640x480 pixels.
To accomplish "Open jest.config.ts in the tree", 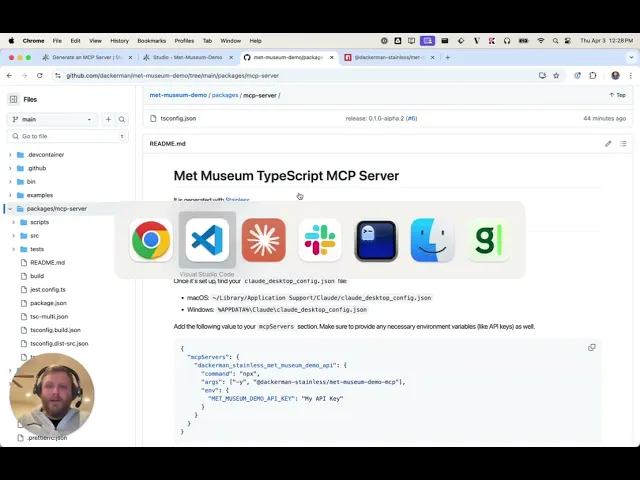I will coord(48,289).
